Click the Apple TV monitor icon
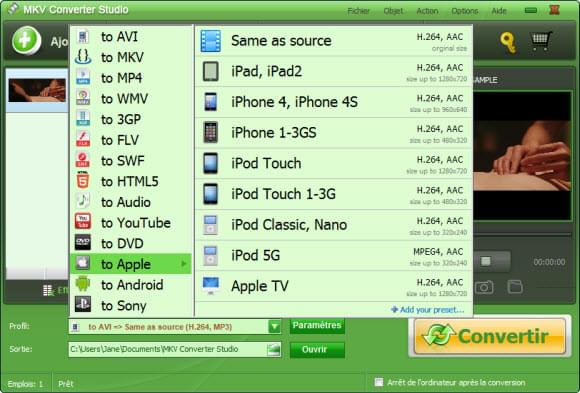Image resolution: width=580 pixels, height=393 pixels. 211,286
